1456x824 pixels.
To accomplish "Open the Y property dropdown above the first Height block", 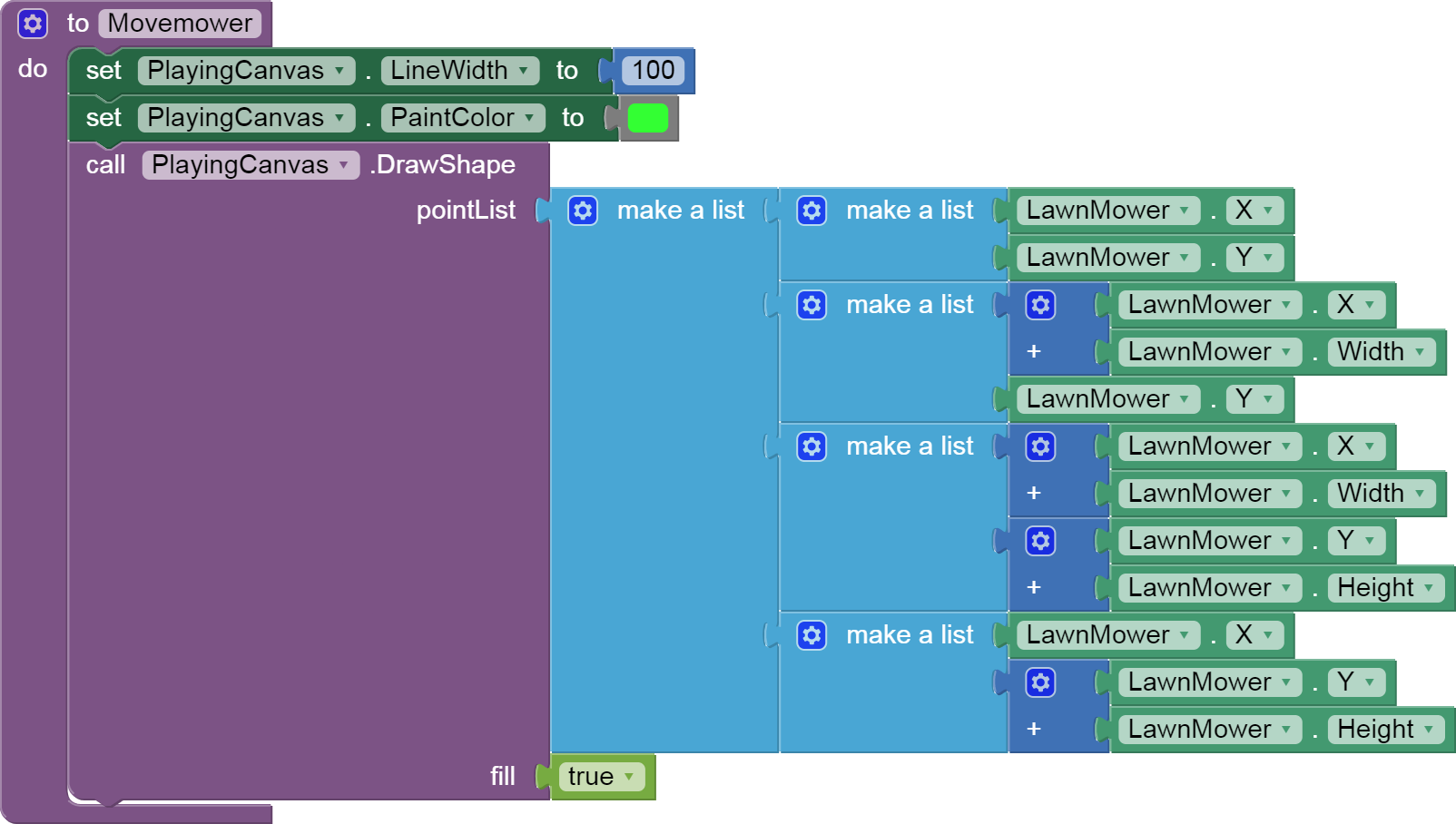I will tap(1357, 541).
